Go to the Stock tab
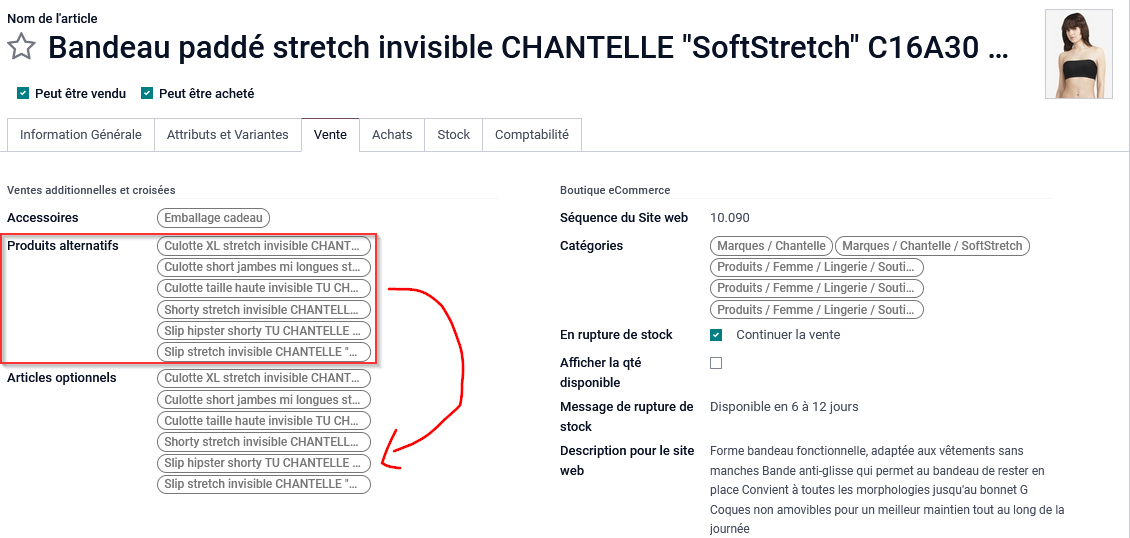The image size is (1130, 538). (453, 135)
